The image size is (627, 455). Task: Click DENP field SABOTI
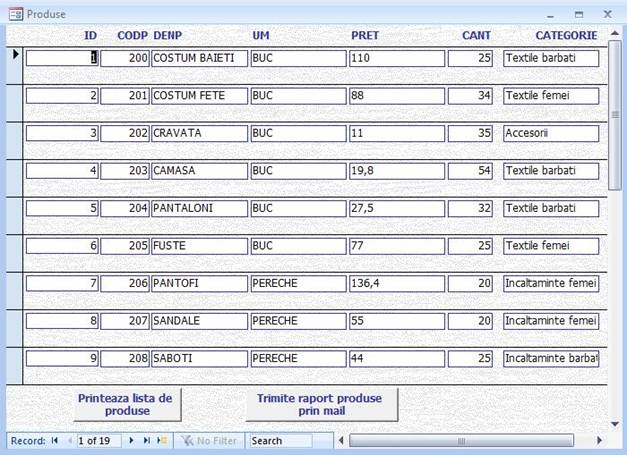200,359
